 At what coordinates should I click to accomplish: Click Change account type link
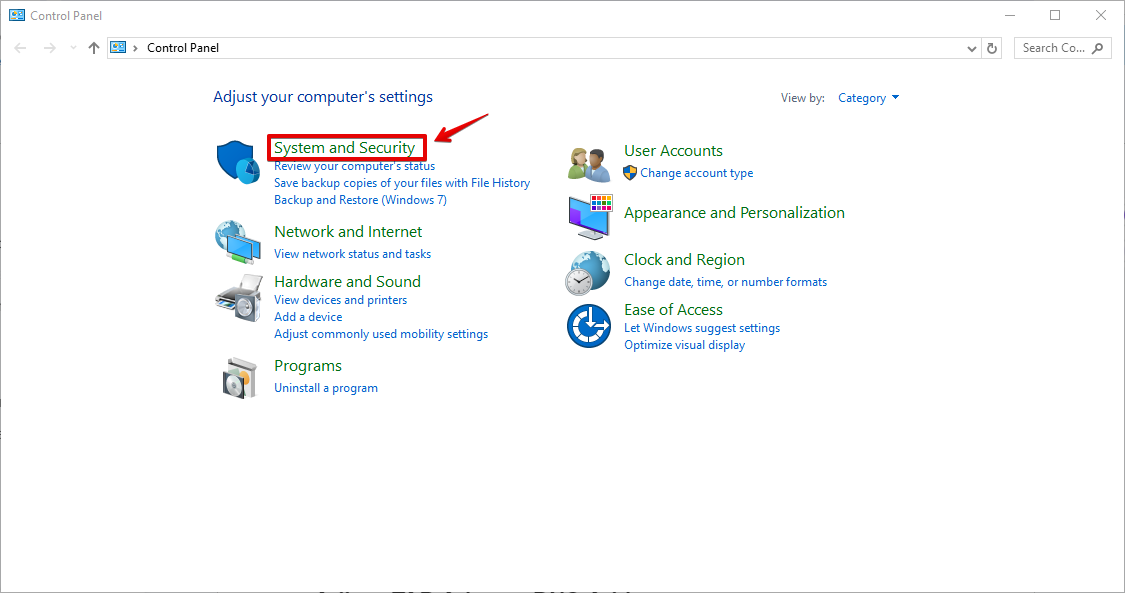tap(696, 173)
